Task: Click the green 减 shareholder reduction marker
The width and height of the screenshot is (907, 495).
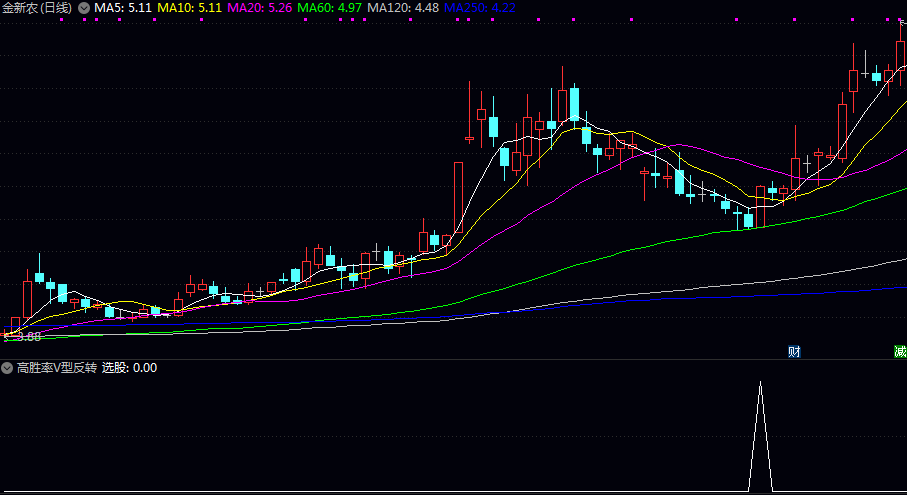Action: coord(900,351)
